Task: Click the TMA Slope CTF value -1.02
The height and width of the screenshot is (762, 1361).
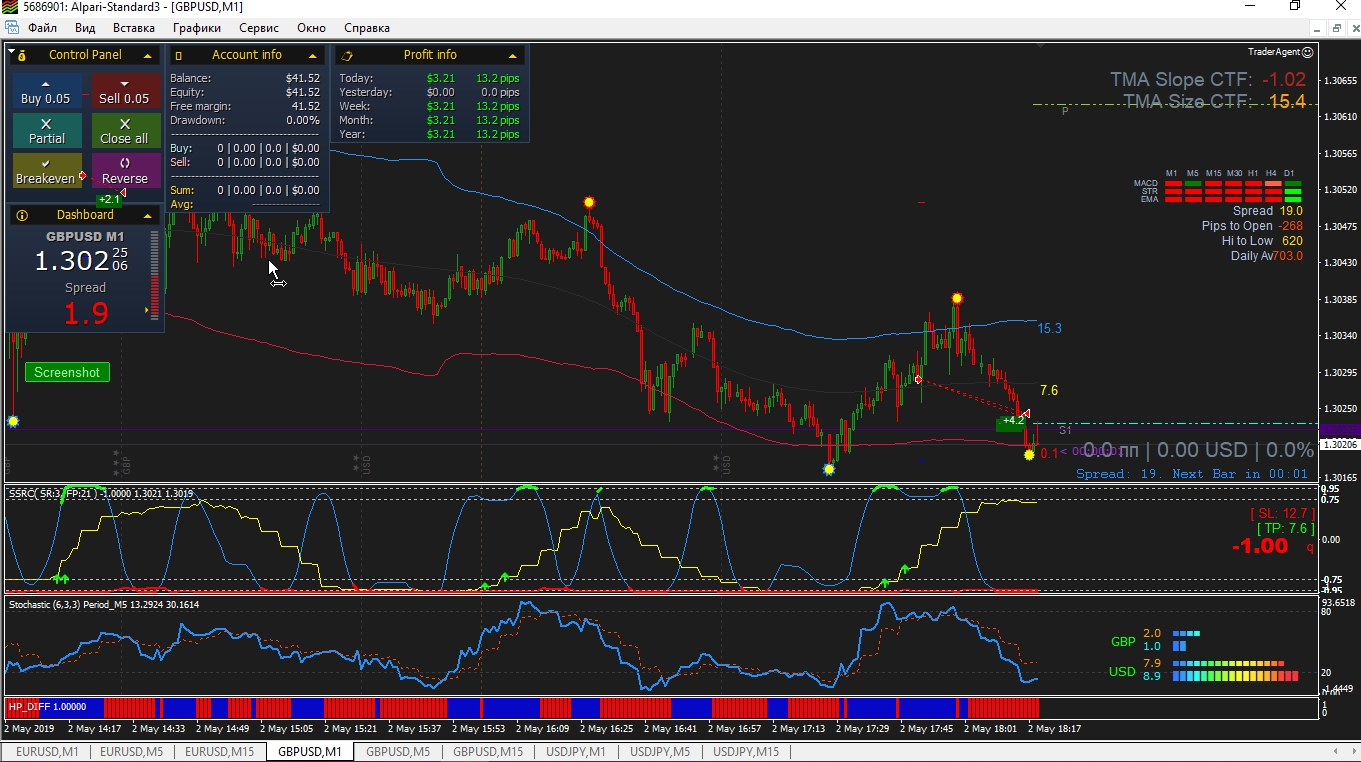Action: point(1283,80)
